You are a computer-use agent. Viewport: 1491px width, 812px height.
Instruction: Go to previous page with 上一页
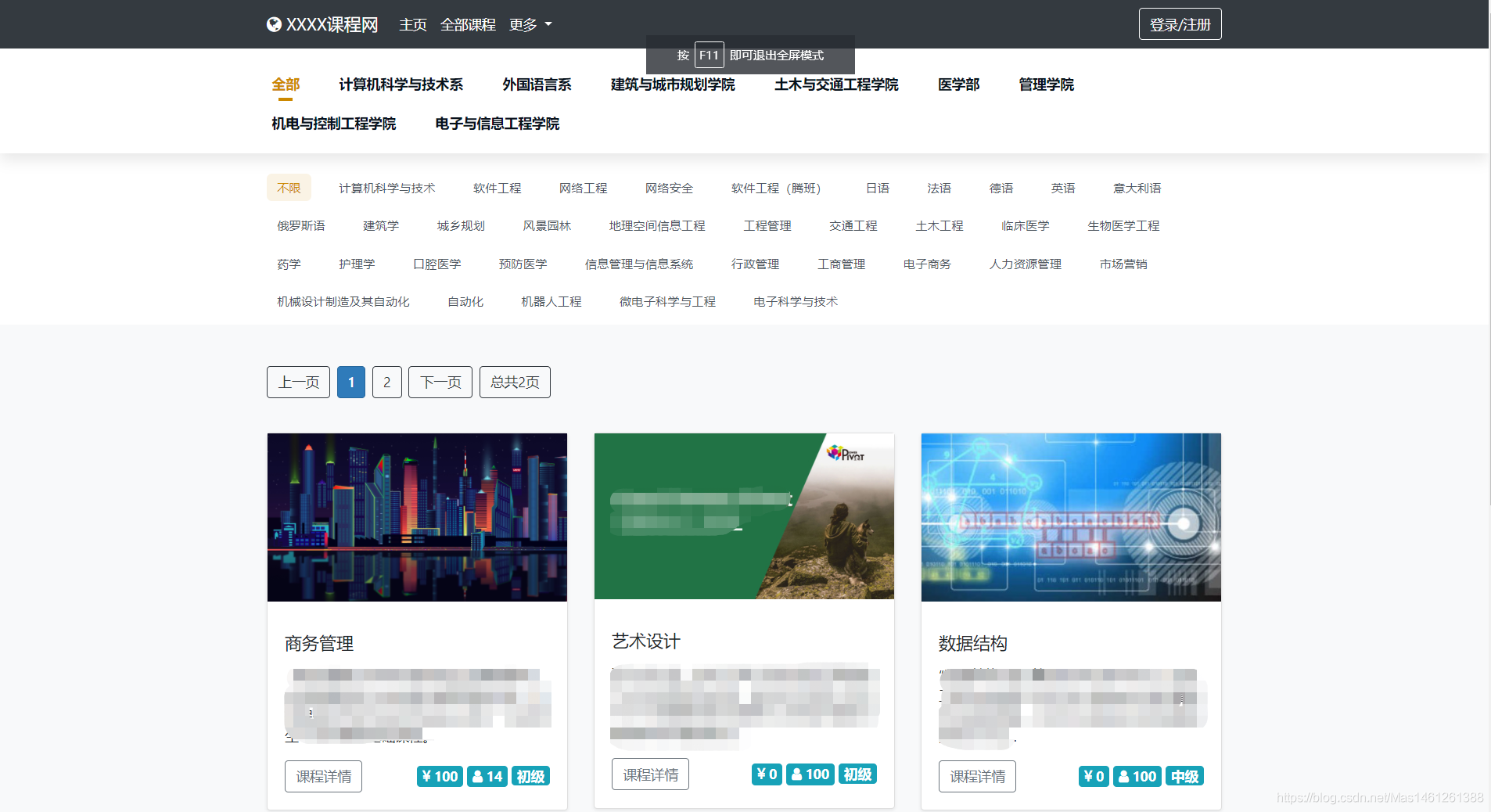coord(298,382)
